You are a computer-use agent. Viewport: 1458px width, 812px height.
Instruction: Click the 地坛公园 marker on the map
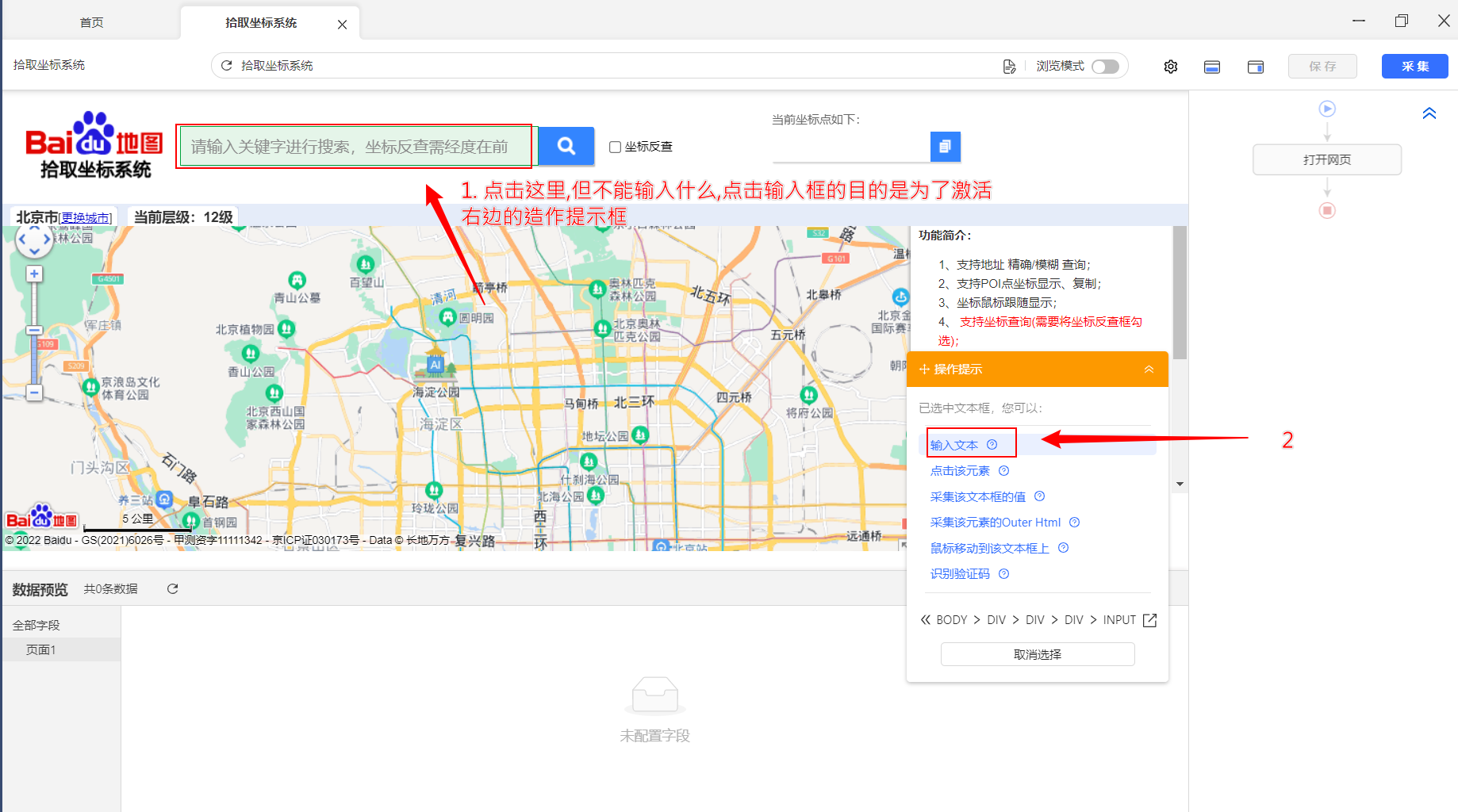pyautogui.click(x=640, y=435)
